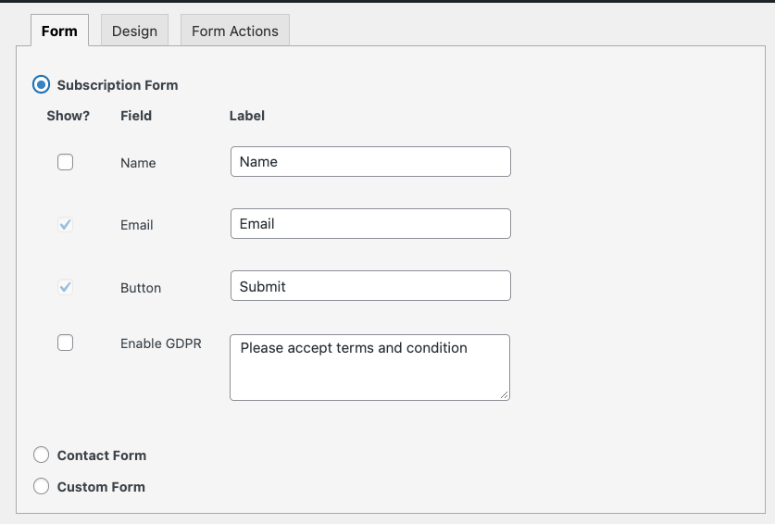Image resolution: width=775 pixels, height=524 pixels.
Task: Select the Subscription Form radio button
Action: click(x=41, y=85)
